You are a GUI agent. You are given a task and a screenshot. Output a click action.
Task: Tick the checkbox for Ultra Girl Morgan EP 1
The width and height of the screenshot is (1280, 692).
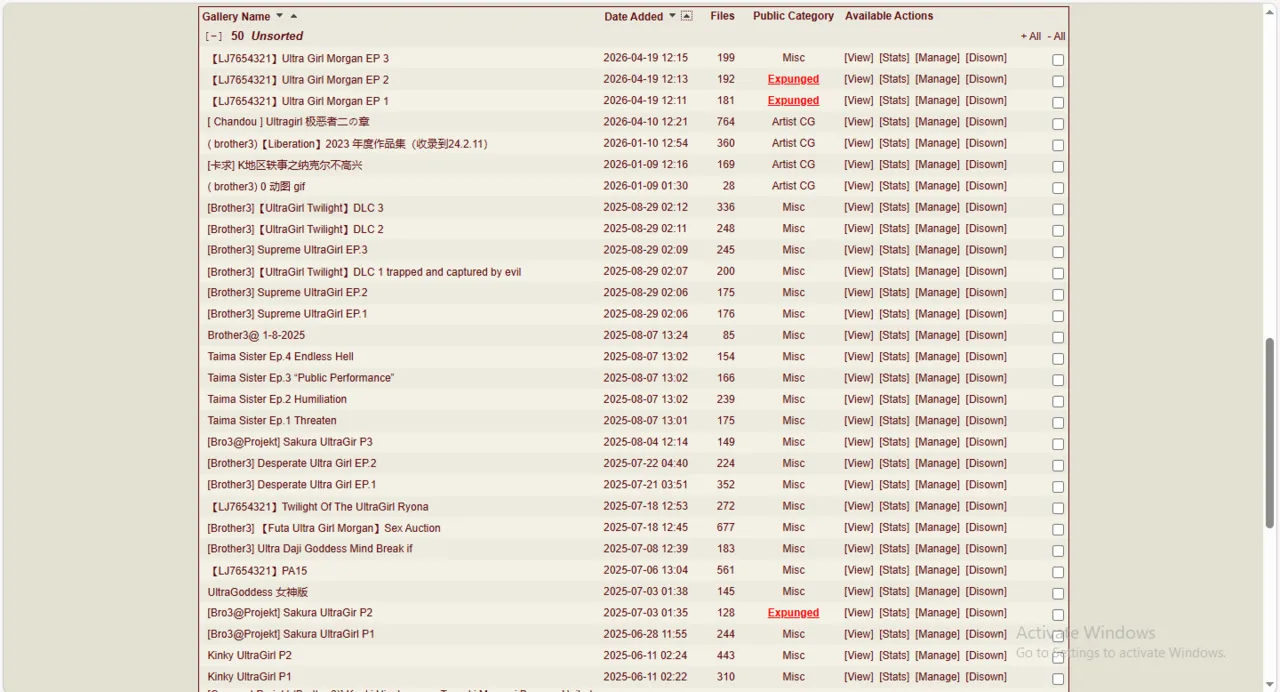pyautogui.click(x=1058, y=102)
